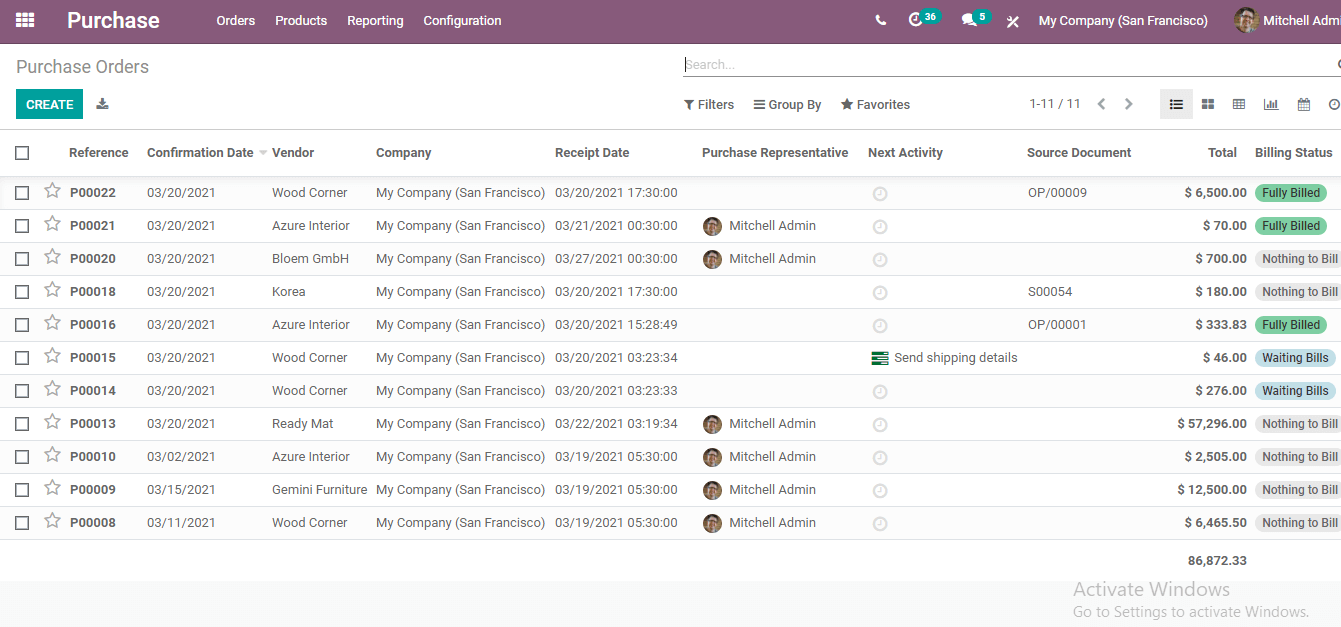
Task: Tick the checkbox for order P00021
Action: coord(22,226)
